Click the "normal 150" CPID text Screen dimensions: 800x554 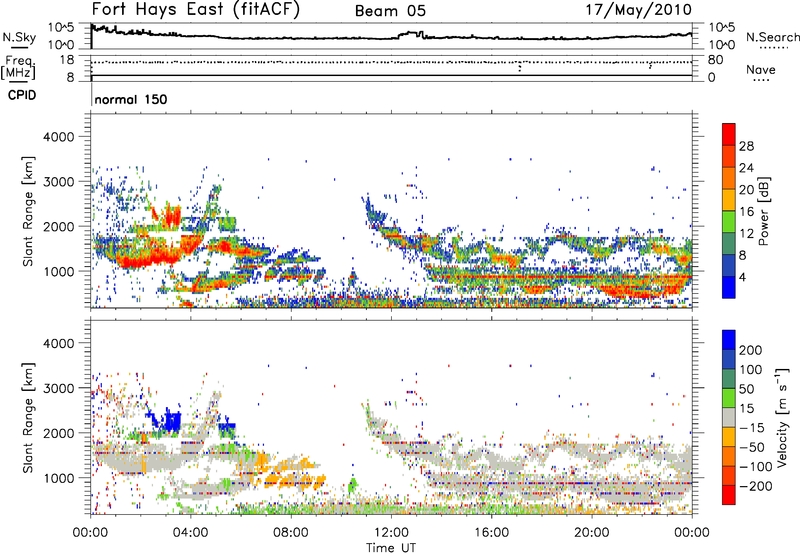pyautogui.click(x=131, y=99)
